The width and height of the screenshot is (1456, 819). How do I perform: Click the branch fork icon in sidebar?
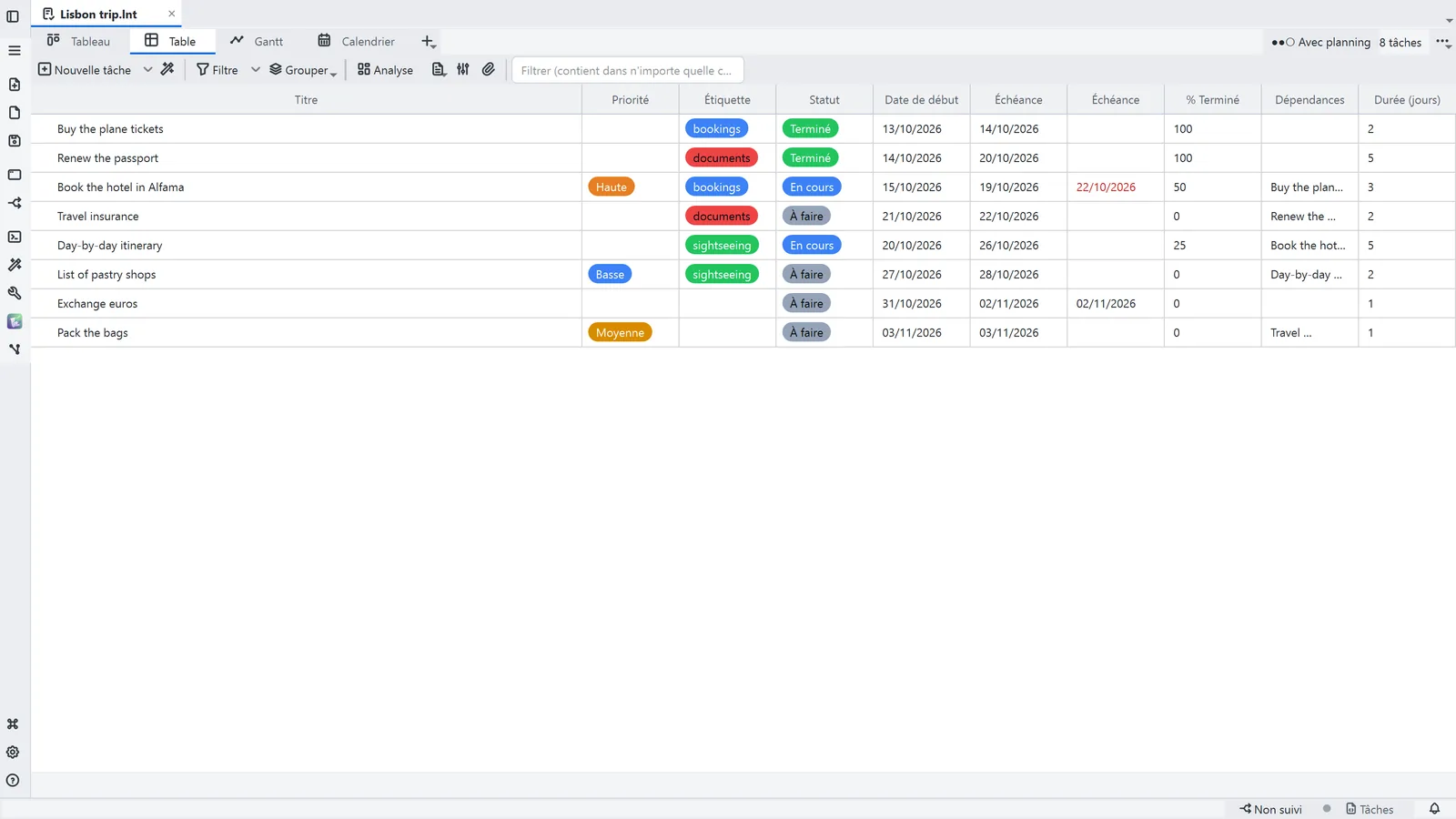[15, 349]
